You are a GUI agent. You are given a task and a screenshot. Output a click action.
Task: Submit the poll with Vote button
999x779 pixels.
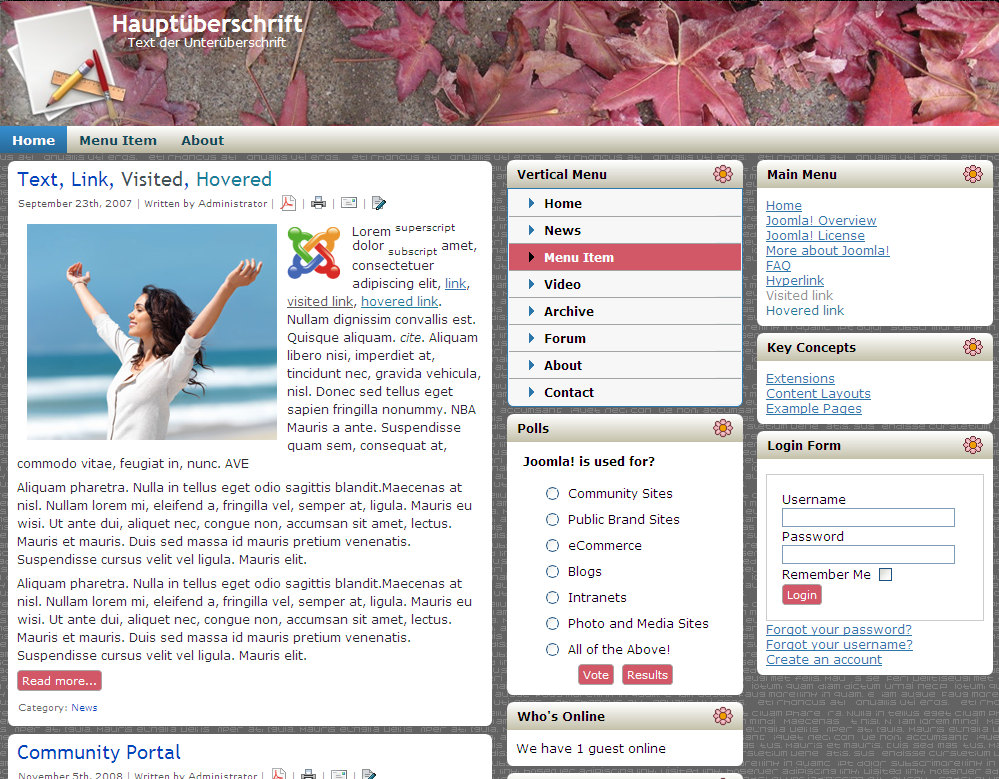596,675
